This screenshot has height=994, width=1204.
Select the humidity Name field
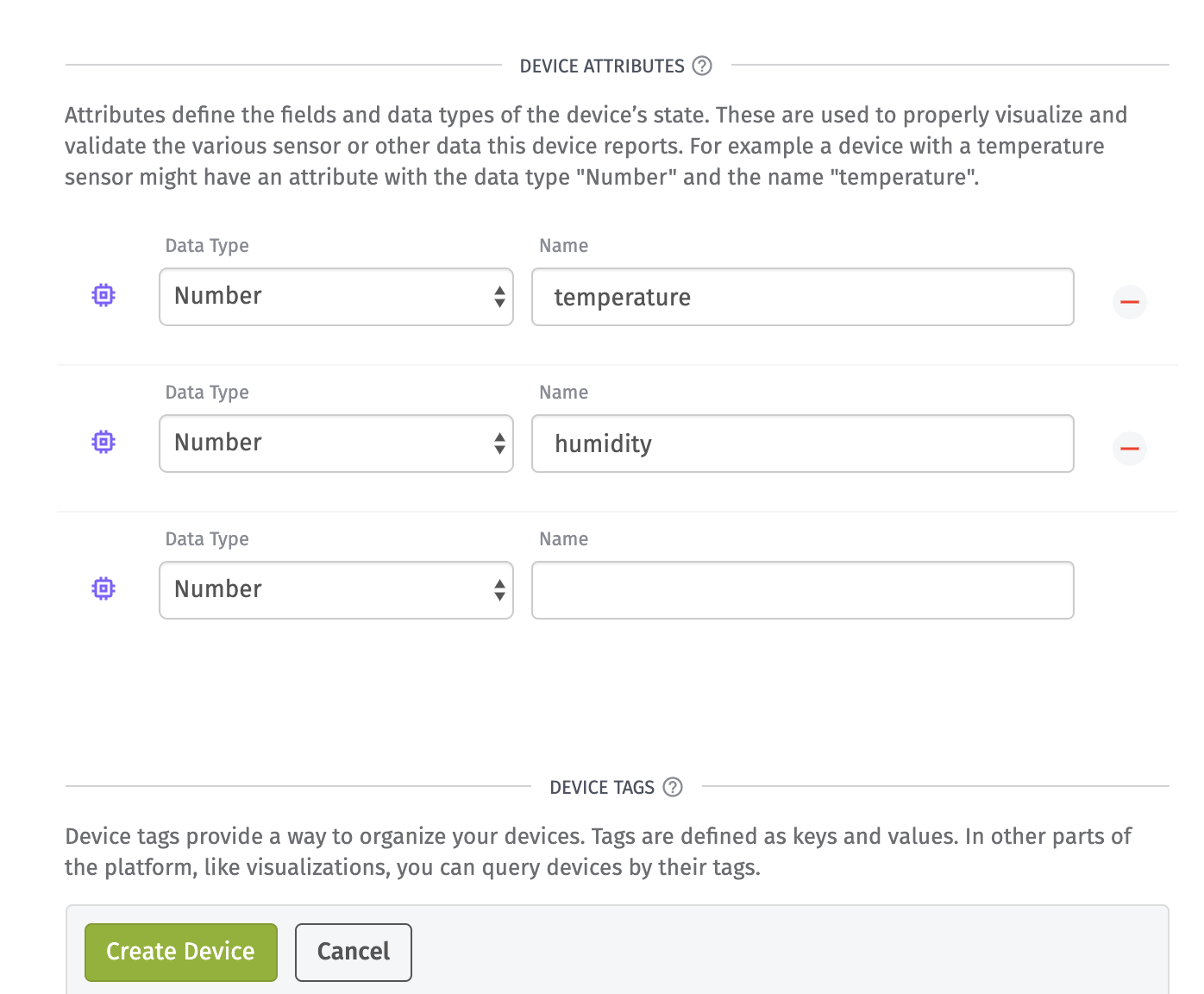802,444
